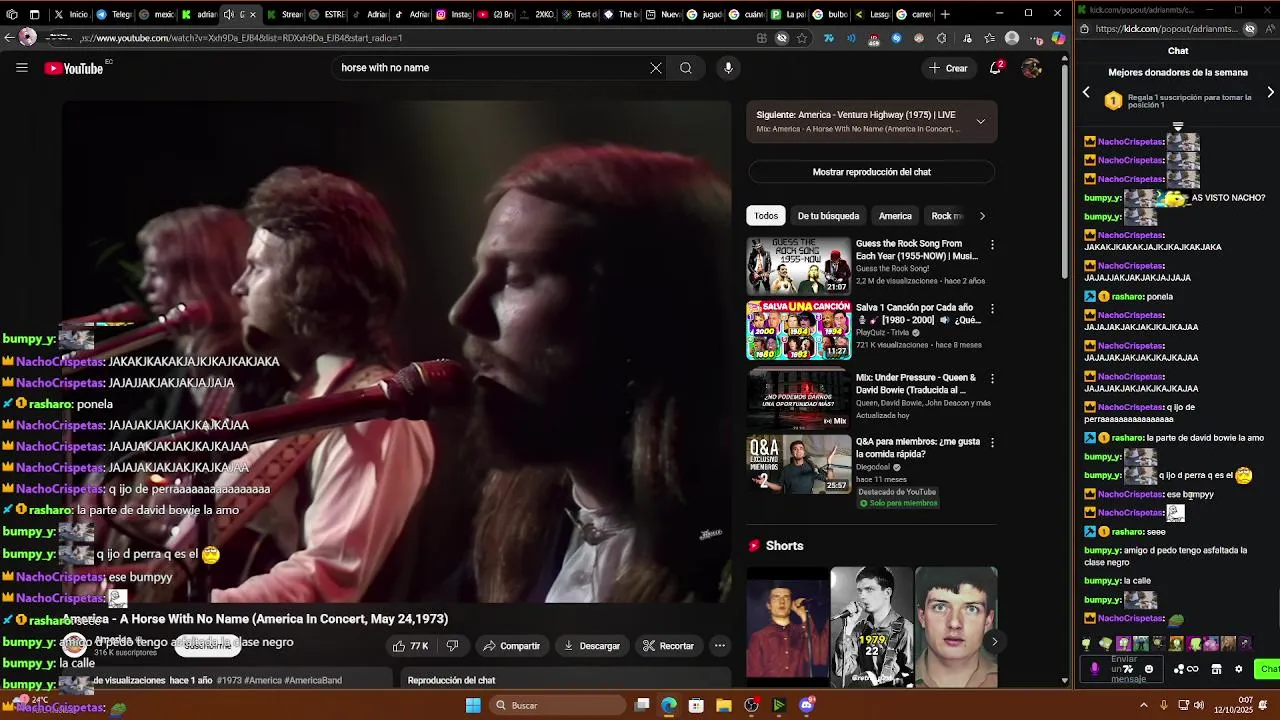Viewport: 1280px width, 720px height.
Task: Open the Kick shop icon in chat bar
Action: [x=1216, y=669]
